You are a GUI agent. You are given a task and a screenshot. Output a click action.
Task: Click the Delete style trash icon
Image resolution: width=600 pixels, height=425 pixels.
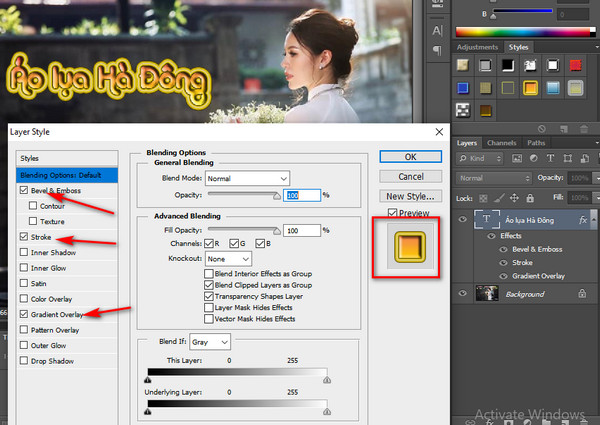tap(584, 129)
